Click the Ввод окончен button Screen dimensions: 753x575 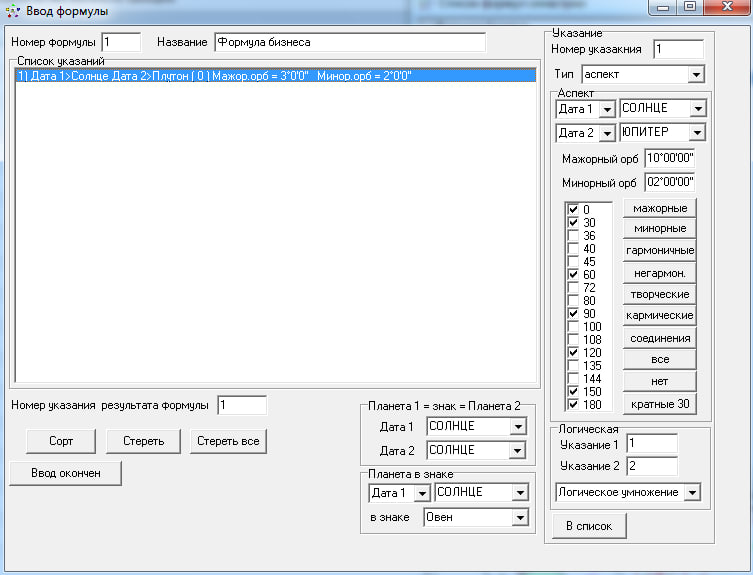(65, 473)
